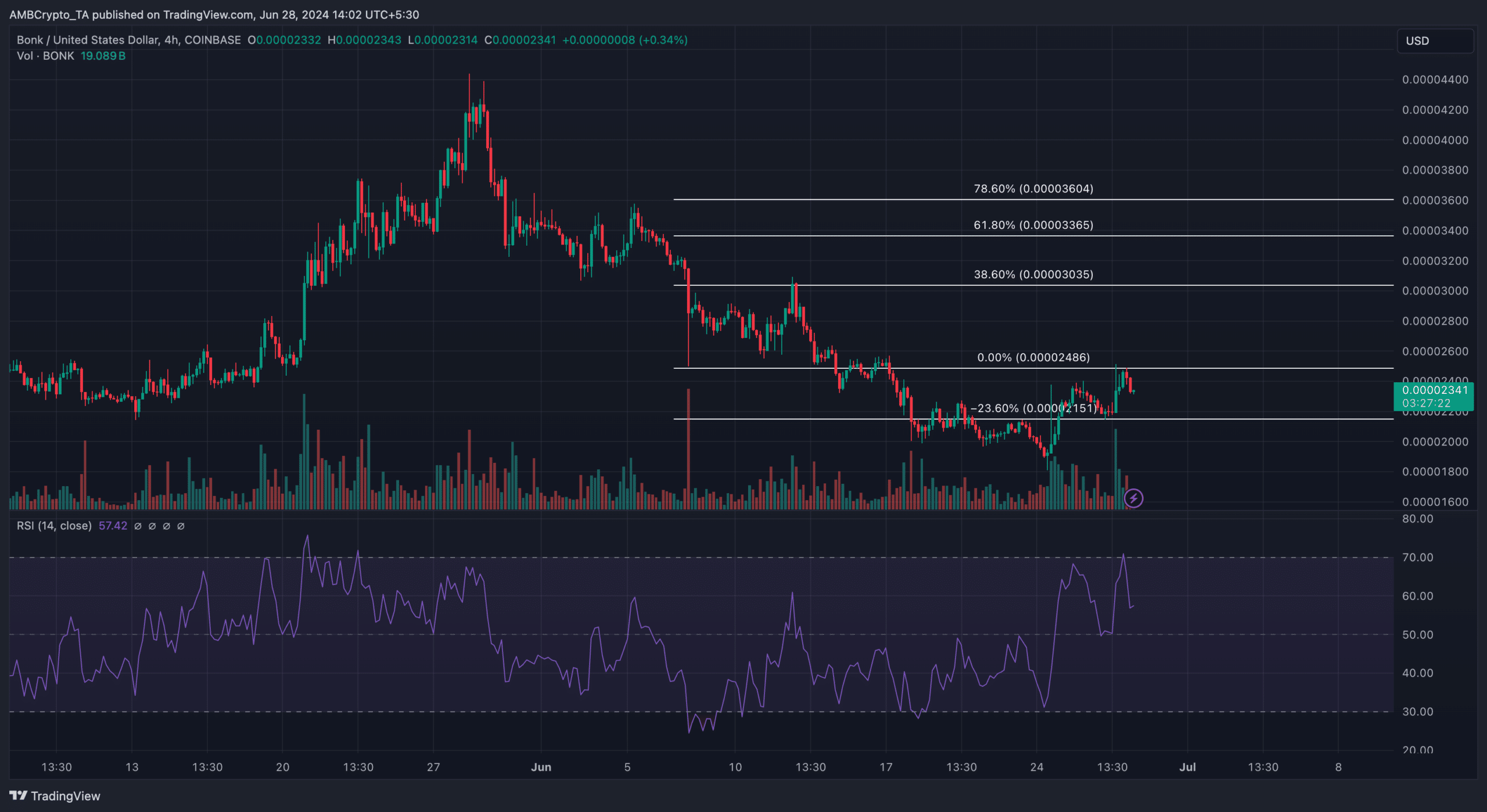Viewport: 1487px width, 812px height.
Task: Click the purple lightning bolt icon
Action: point(1133,498)
